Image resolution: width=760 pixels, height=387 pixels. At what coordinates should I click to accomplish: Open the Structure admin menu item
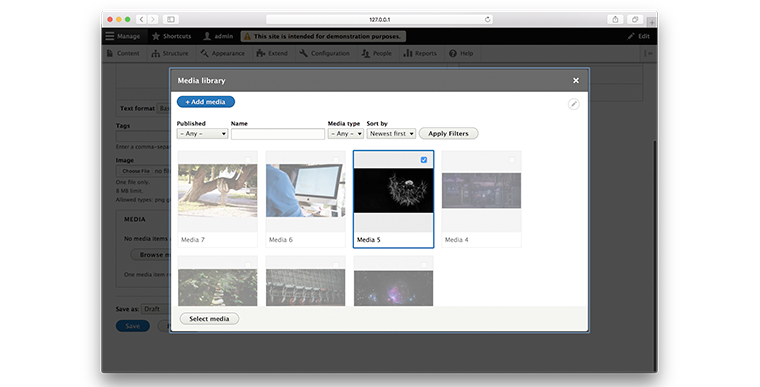[170, 53]
